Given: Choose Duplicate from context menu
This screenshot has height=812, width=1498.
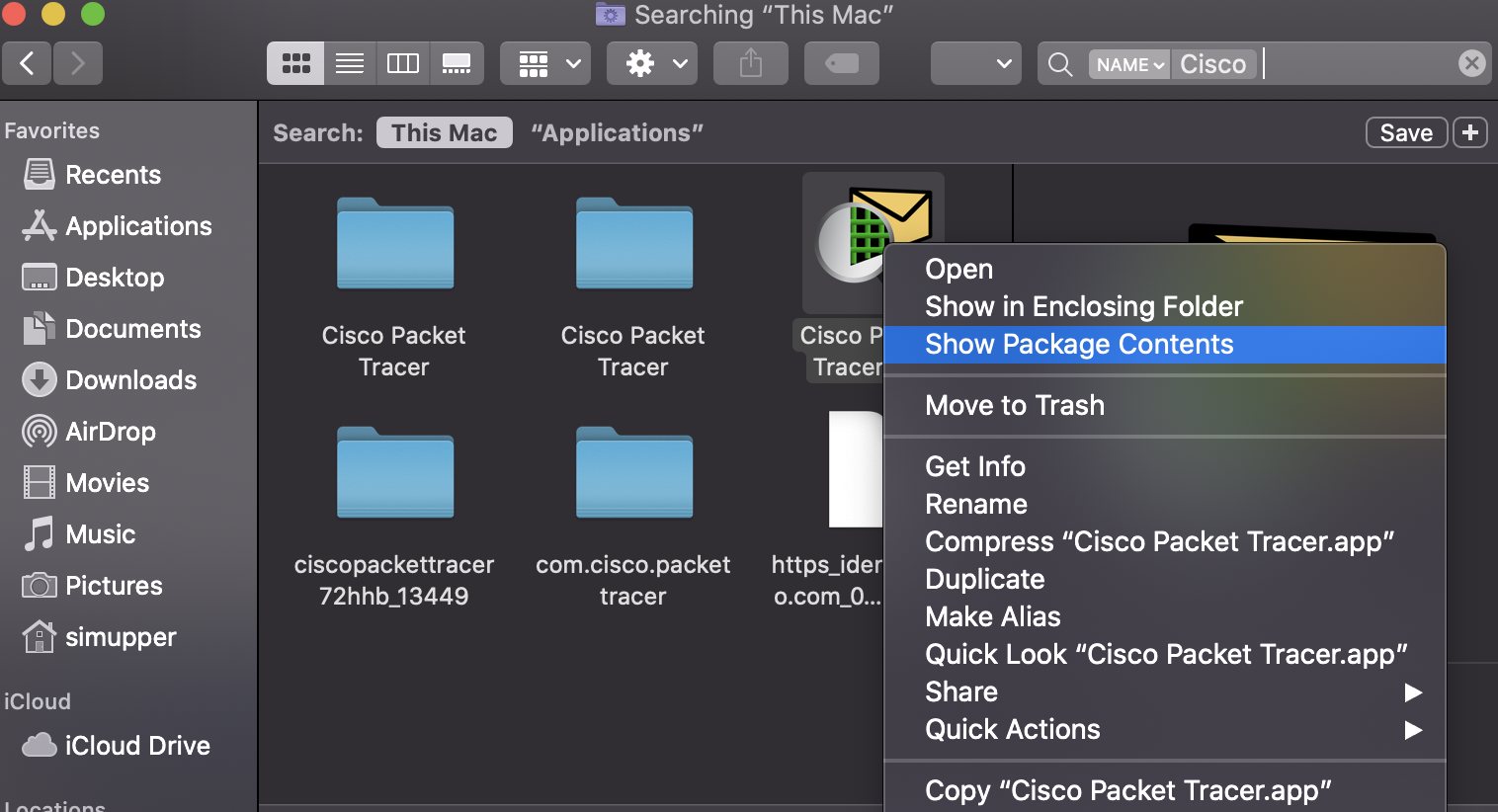Looking at the screenshot, I should (1164, 579).
